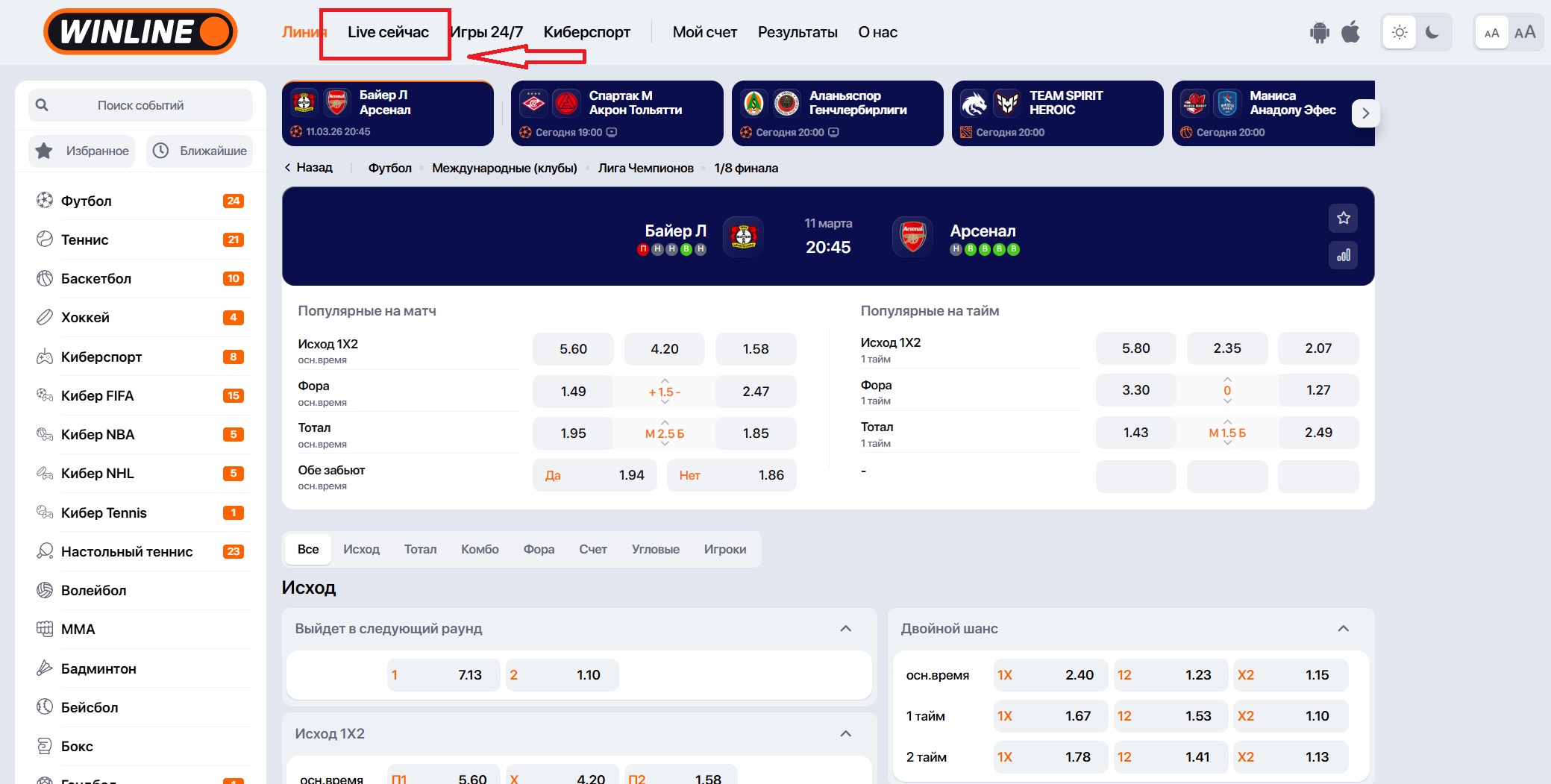
Task: Collapse the Исход 1Х2 section
Action: 845,733
